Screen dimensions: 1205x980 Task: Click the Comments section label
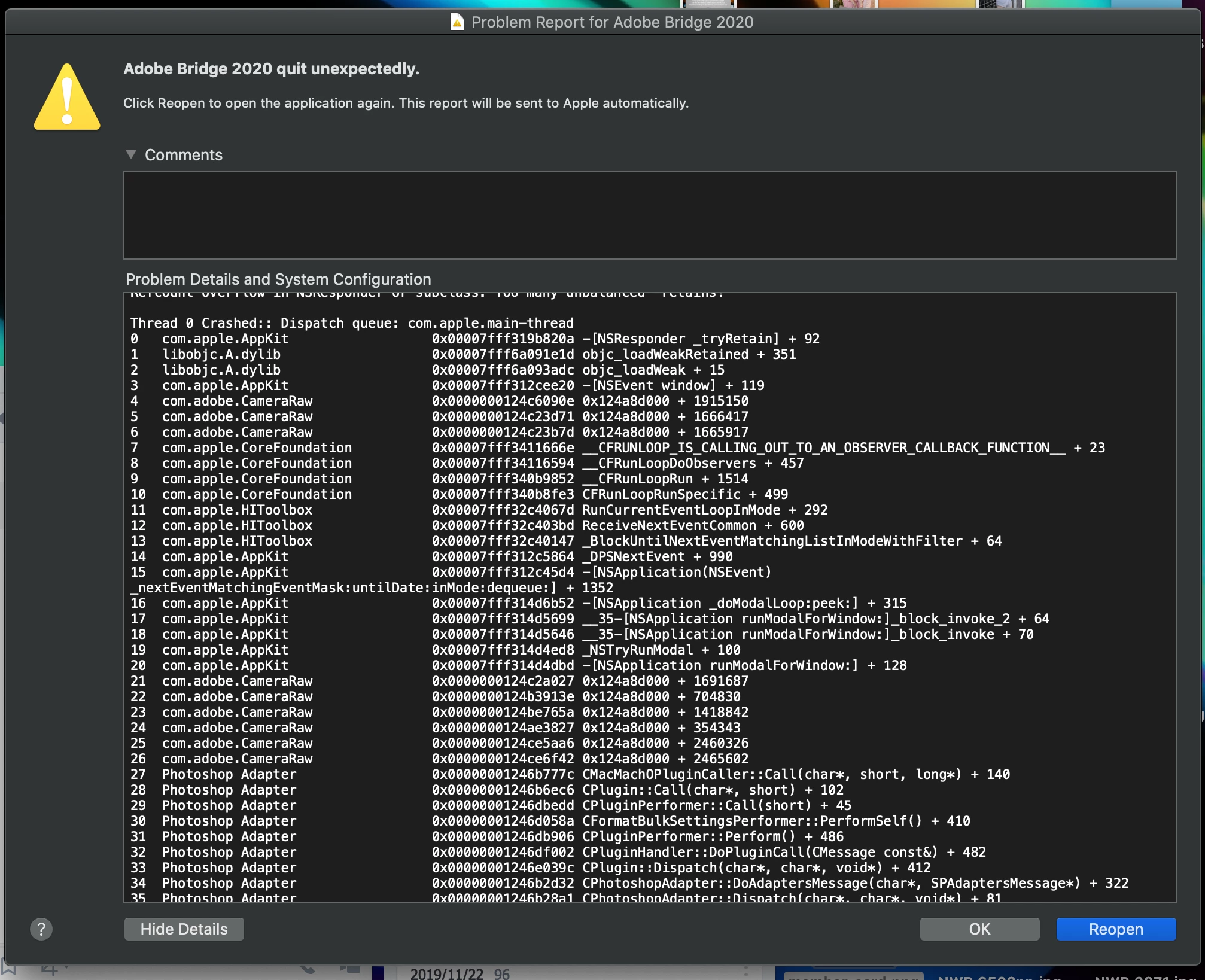[184, 155]
